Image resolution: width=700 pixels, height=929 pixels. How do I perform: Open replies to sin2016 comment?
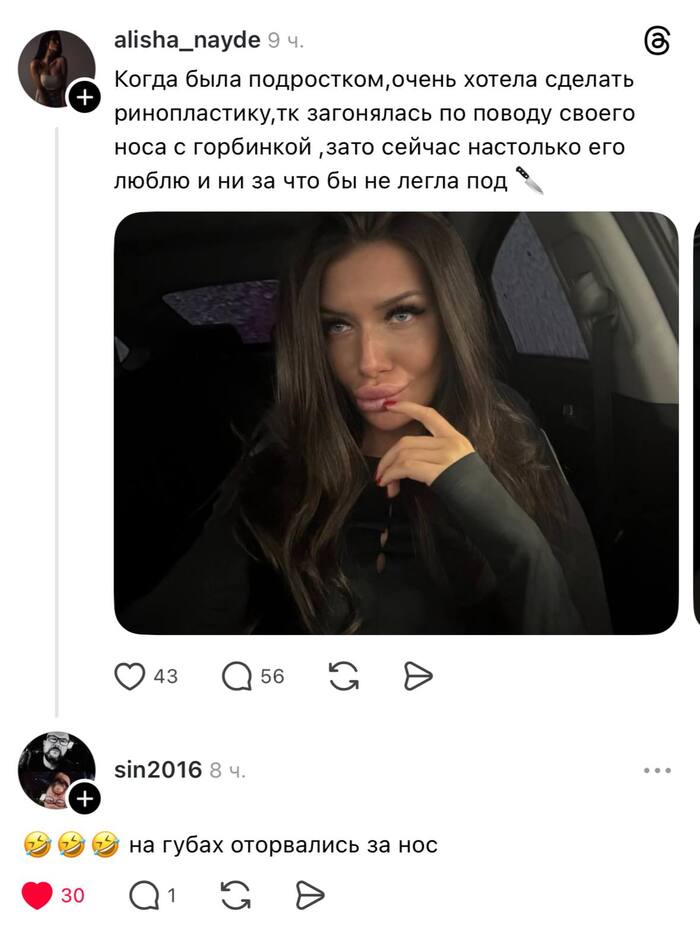tap(145, 895)
